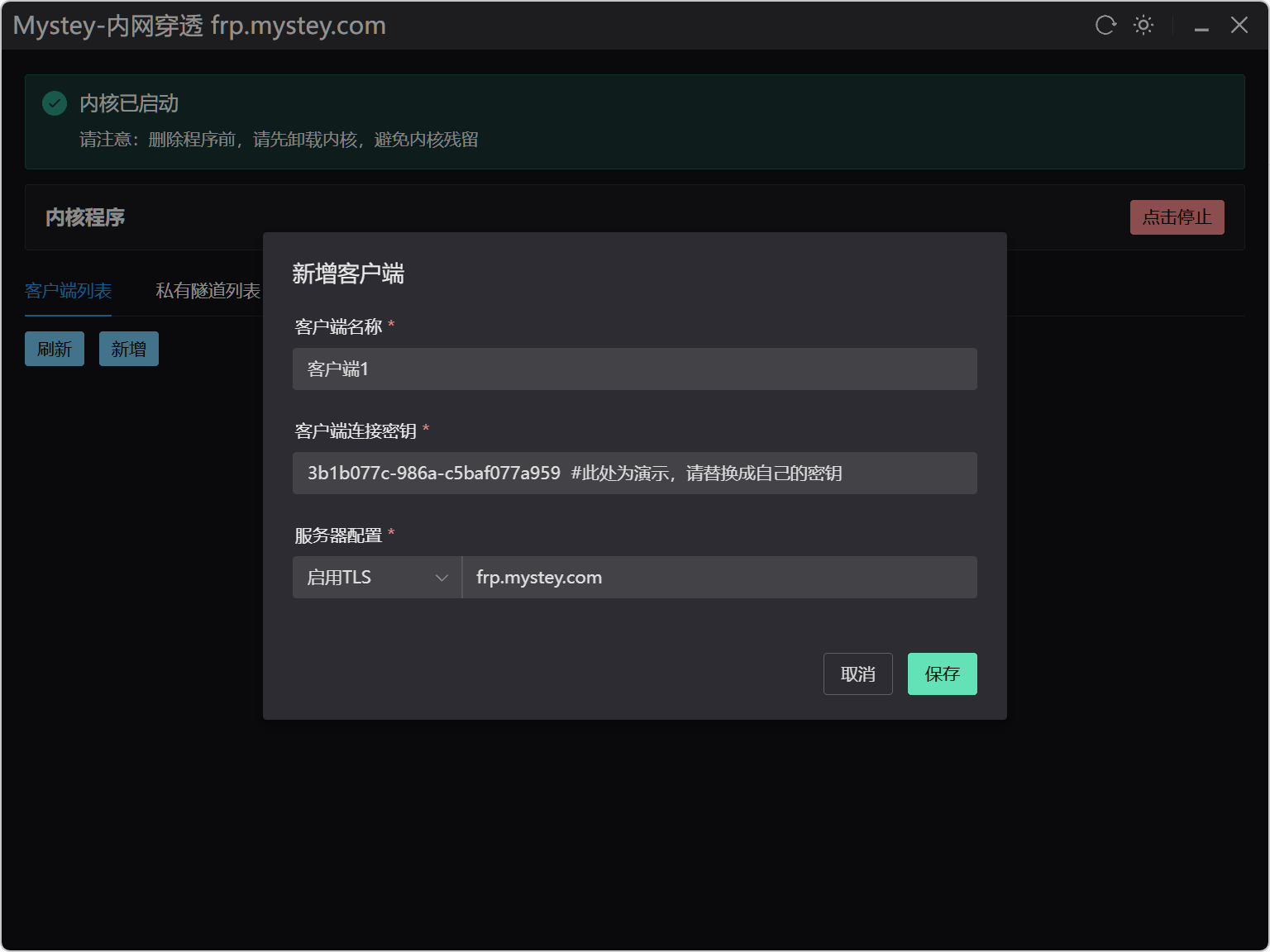This screenshot has width=1270, height=952.
Task: Open the 私有隧道列表 tab
Action: tap(208, 291)
